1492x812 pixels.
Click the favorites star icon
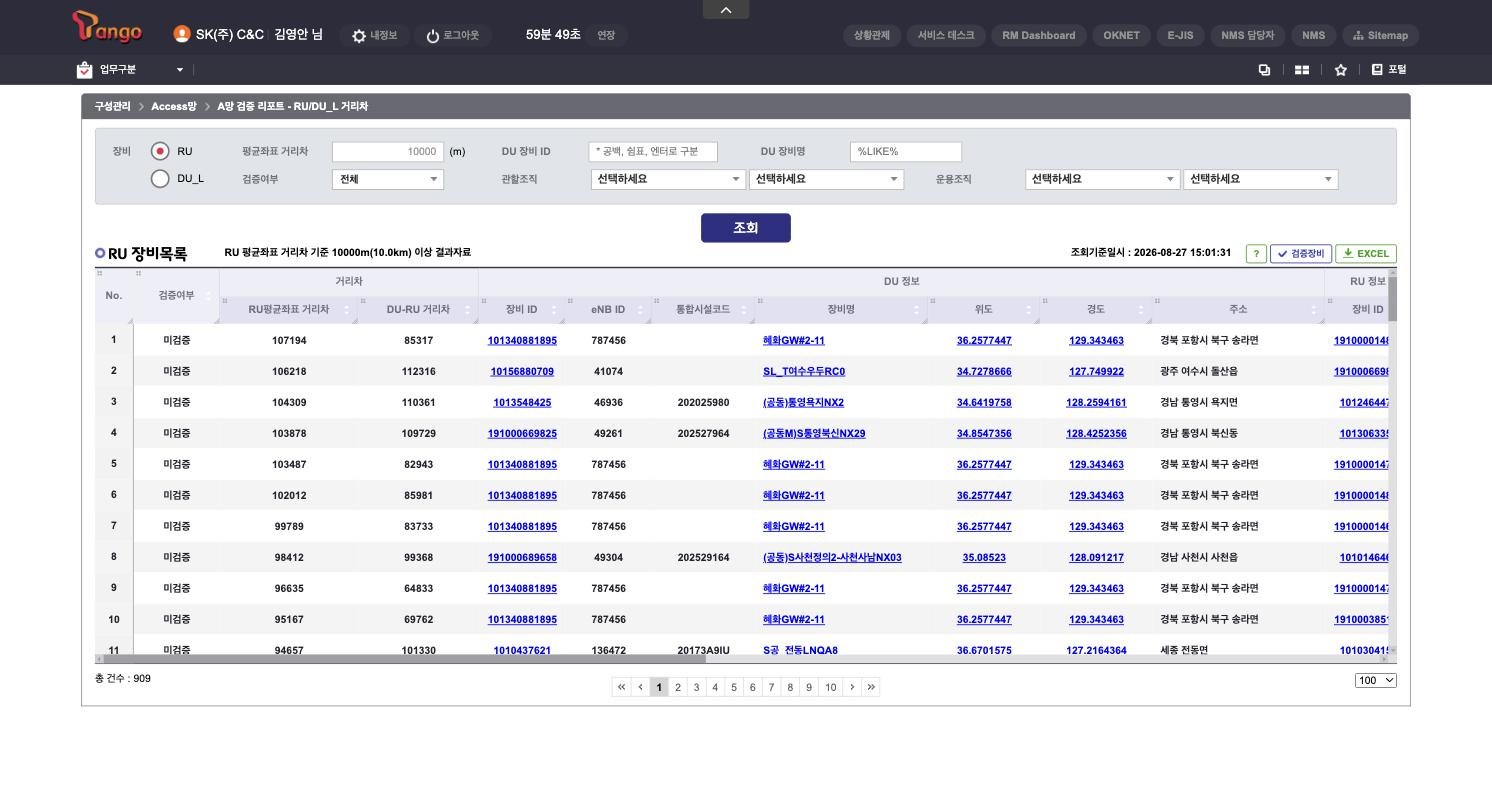pos(1341,70)
